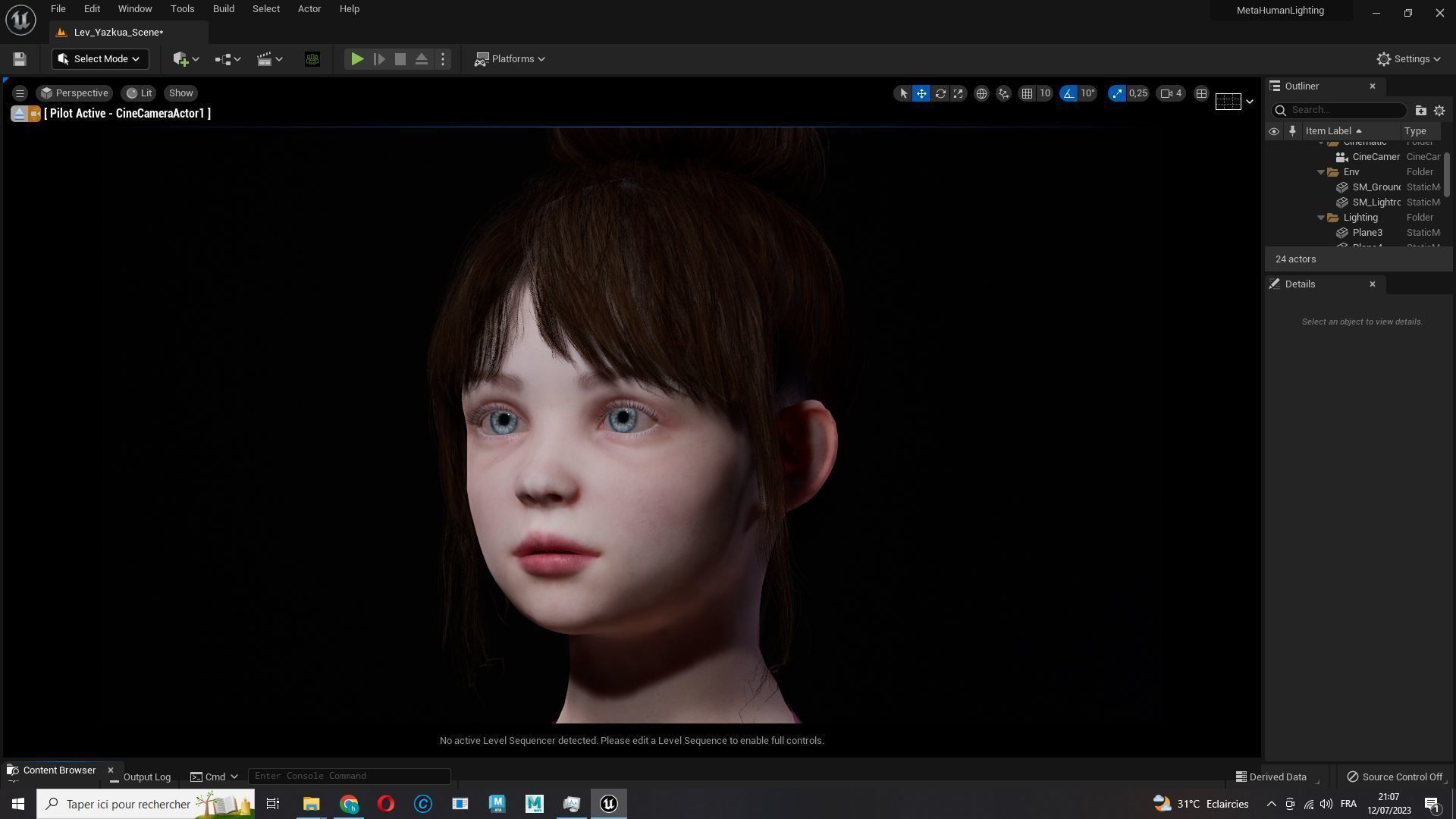This screenshot has width=1456, height=819.
Task: Open the Select Mode dropdown
Action: pyautogui.click(x=99, y=59)
